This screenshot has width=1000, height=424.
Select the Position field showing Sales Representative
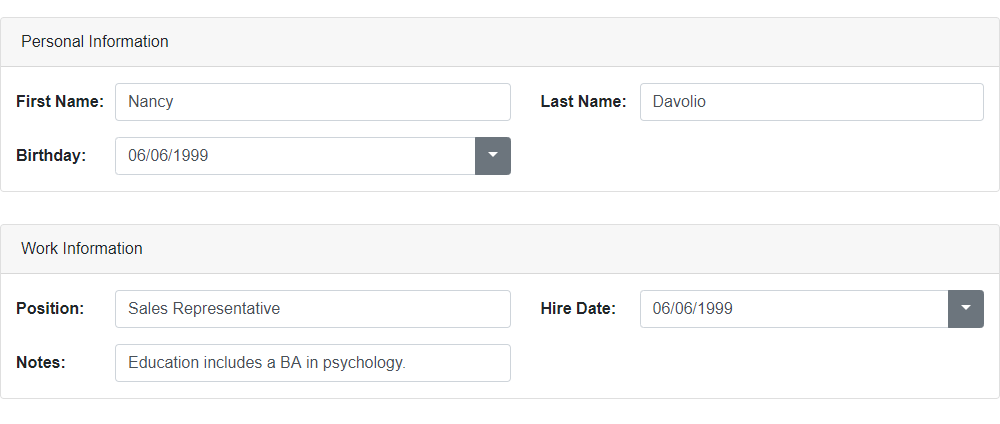312,309
